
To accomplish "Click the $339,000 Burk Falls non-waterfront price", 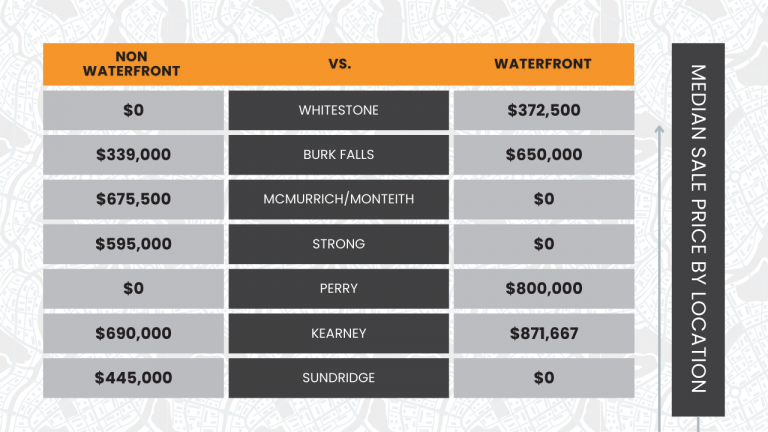I will 133,155.
